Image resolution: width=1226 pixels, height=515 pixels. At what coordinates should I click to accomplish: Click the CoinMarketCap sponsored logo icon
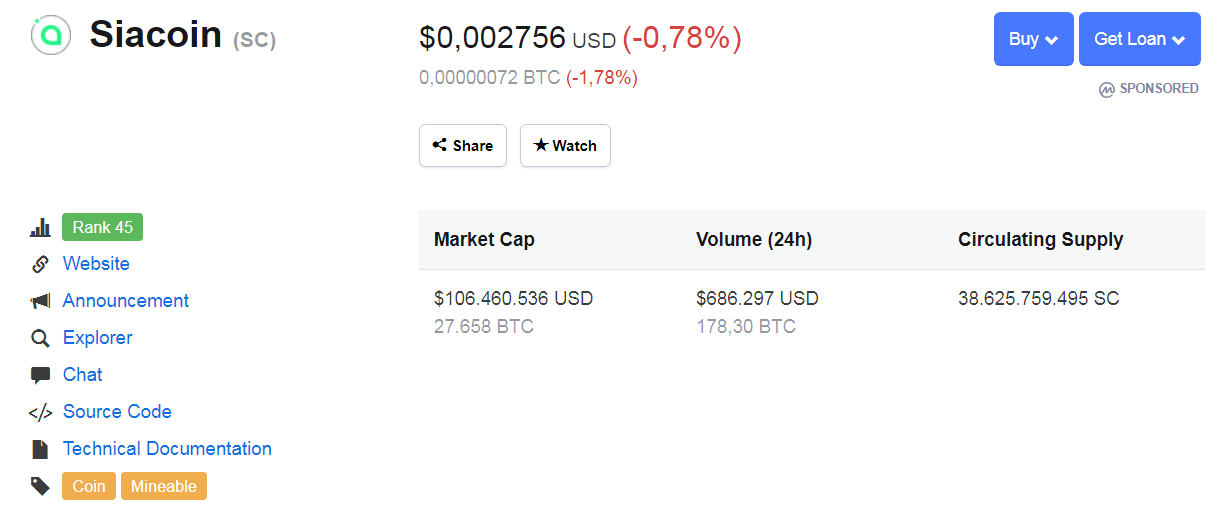point(1107,89)
